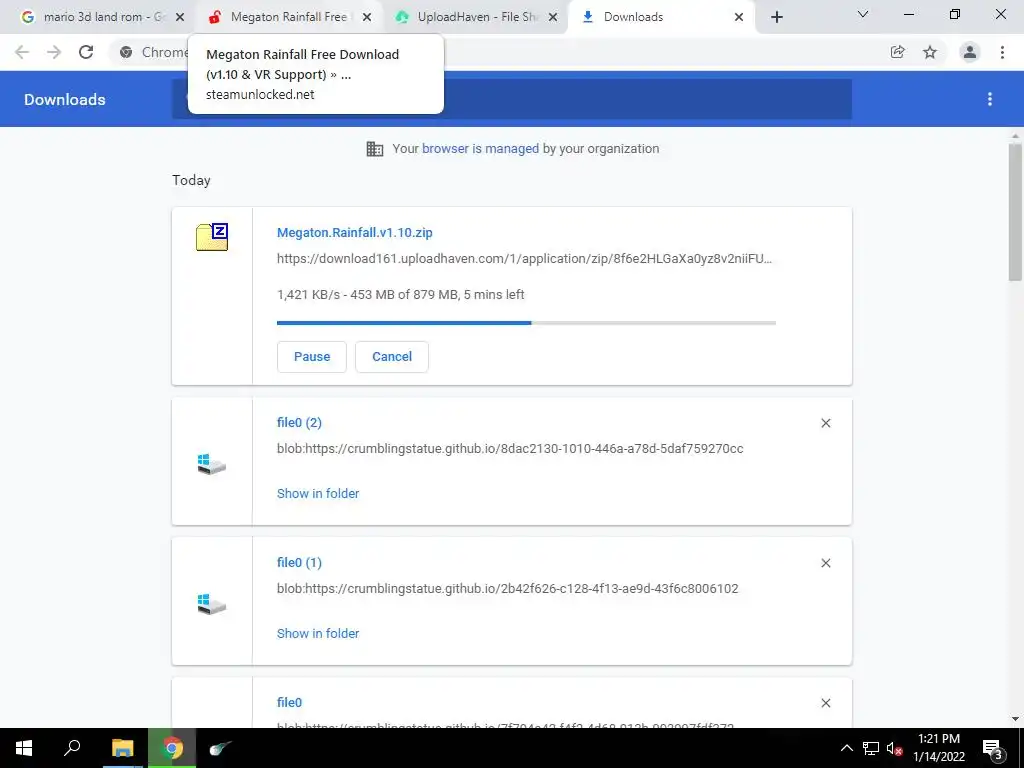Open Windows taskbar search

point(72,748)
